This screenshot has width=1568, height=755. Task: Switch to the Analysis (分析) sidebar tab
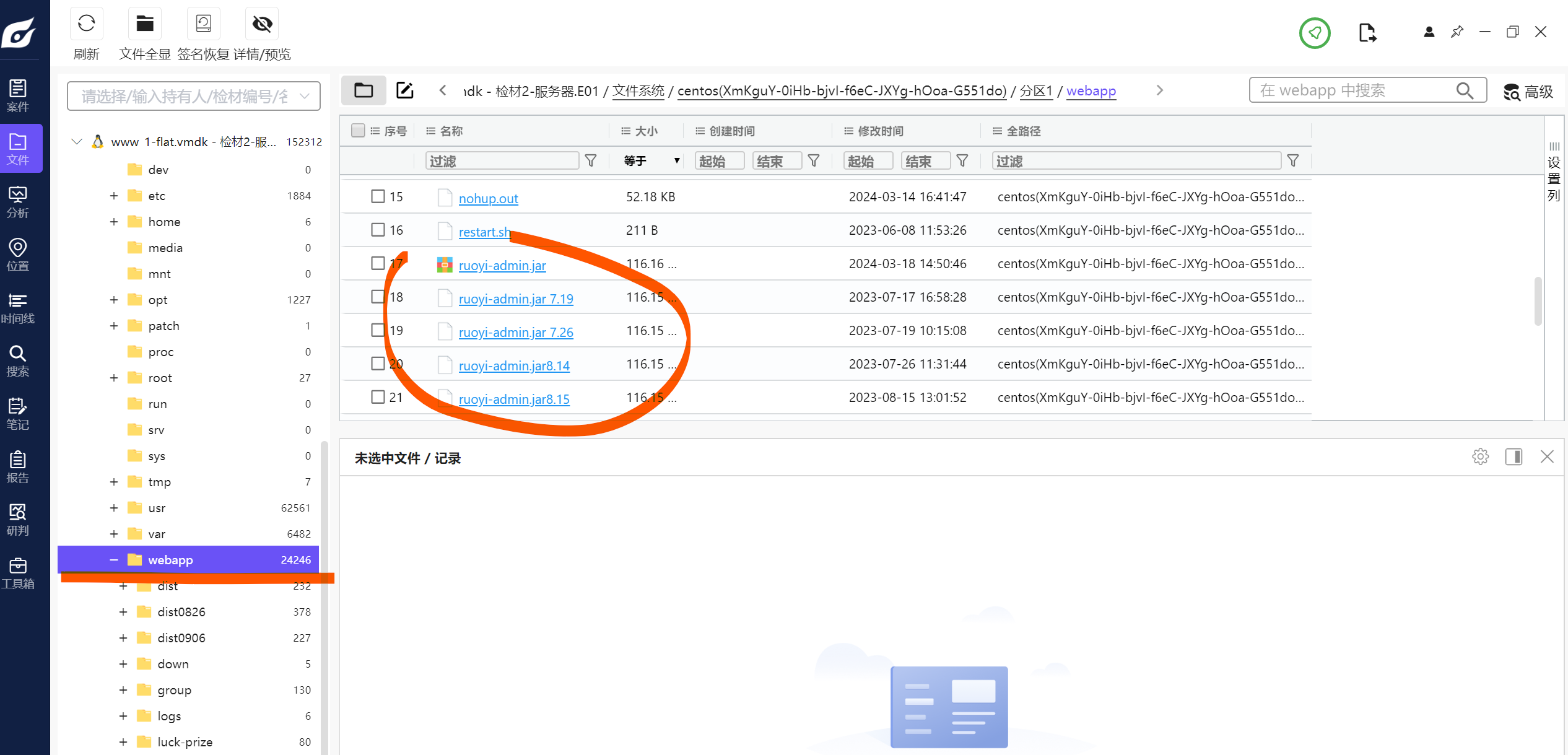(18, 202)
